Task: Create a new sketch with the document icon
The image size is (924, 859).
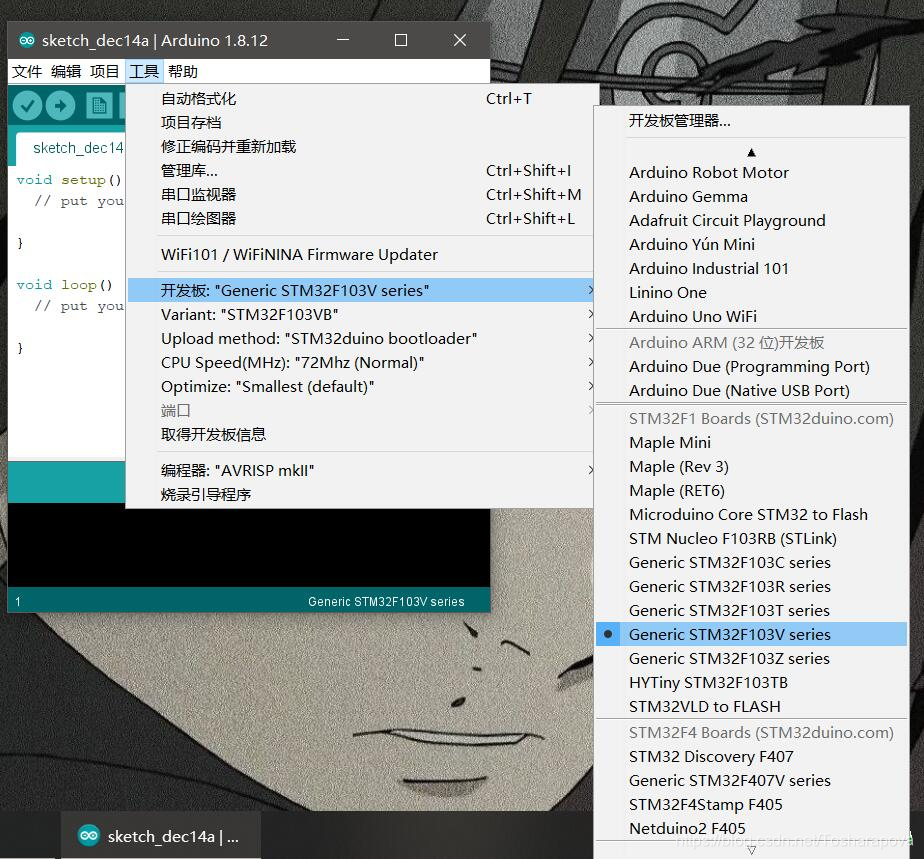Action: [x=100, y=104]
